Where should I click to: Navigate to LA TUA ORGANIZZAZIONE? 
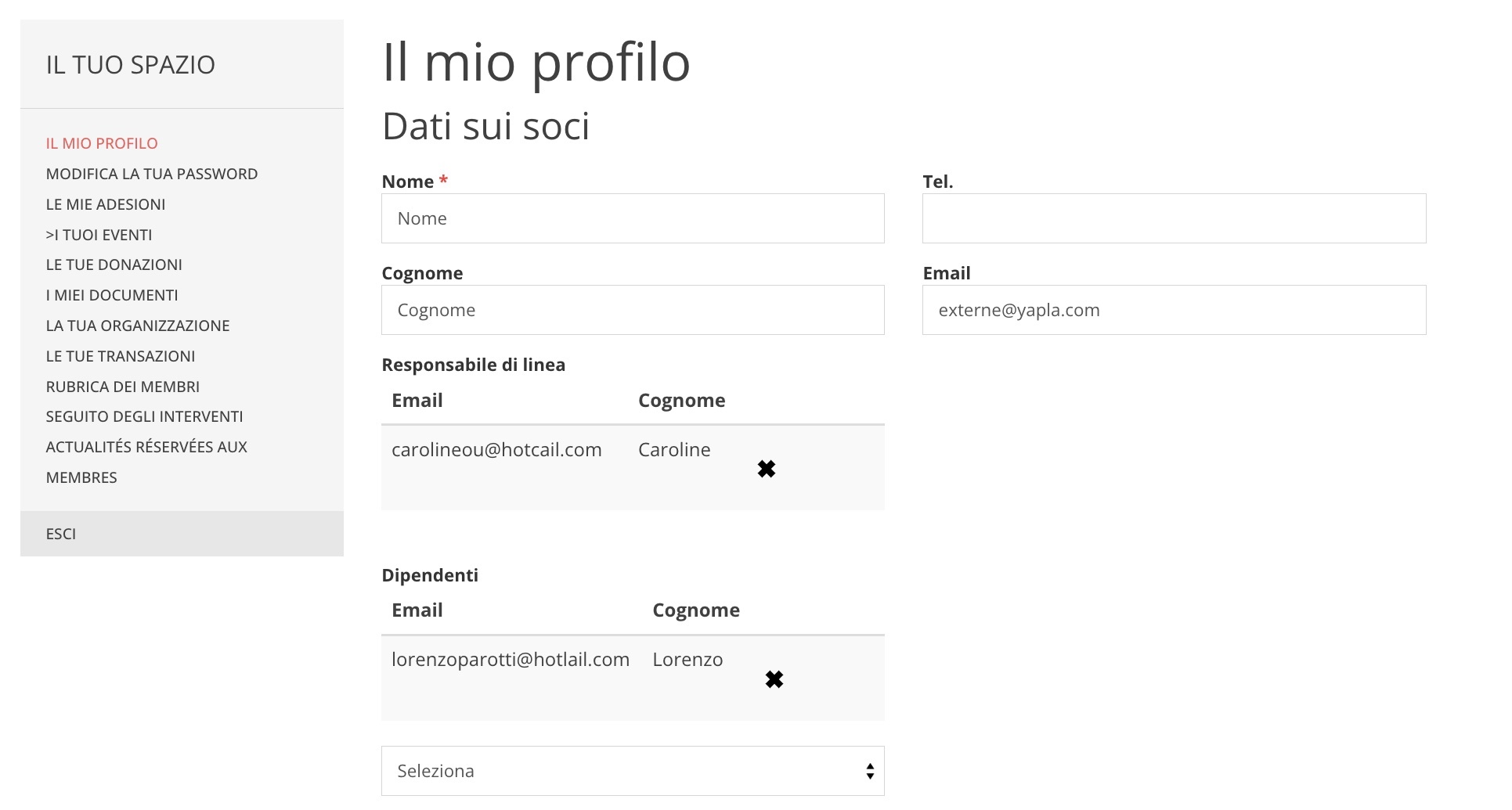coord(138,326)
